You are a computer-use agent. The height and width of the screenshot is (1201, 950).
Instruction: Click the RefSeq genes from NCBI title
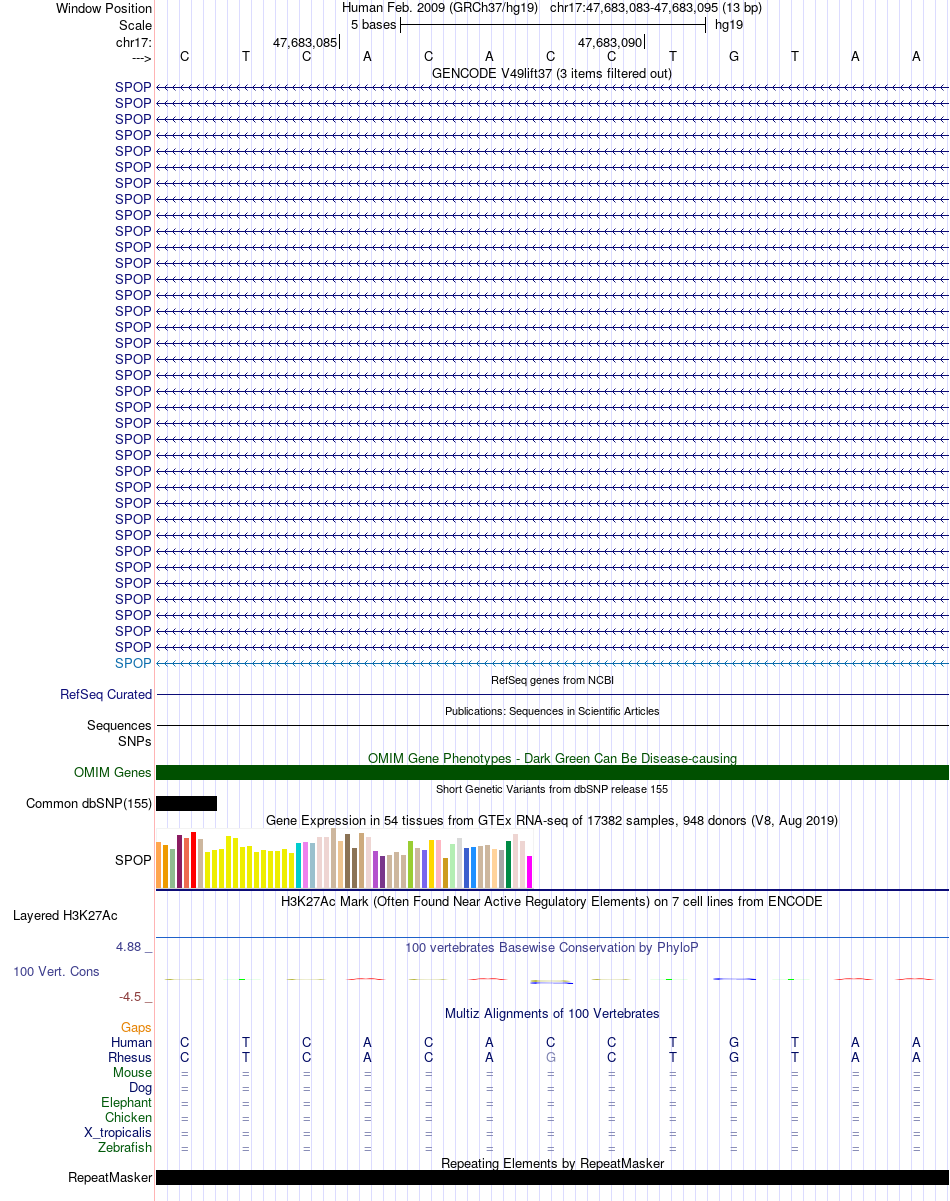click(x=552, y=680)
